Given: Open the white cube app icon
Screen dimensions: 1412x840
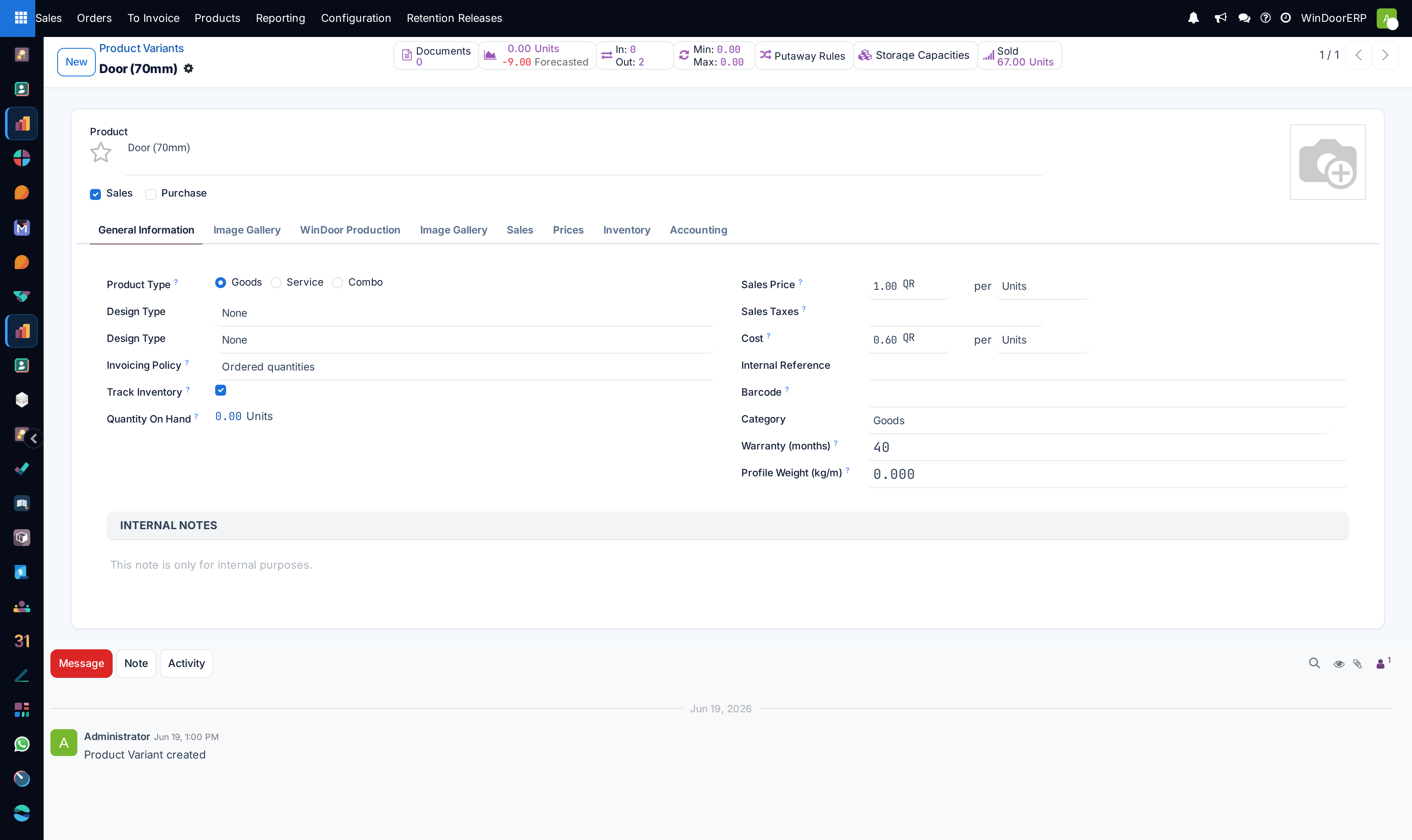Looking at the screenshot, I should 21,399.
